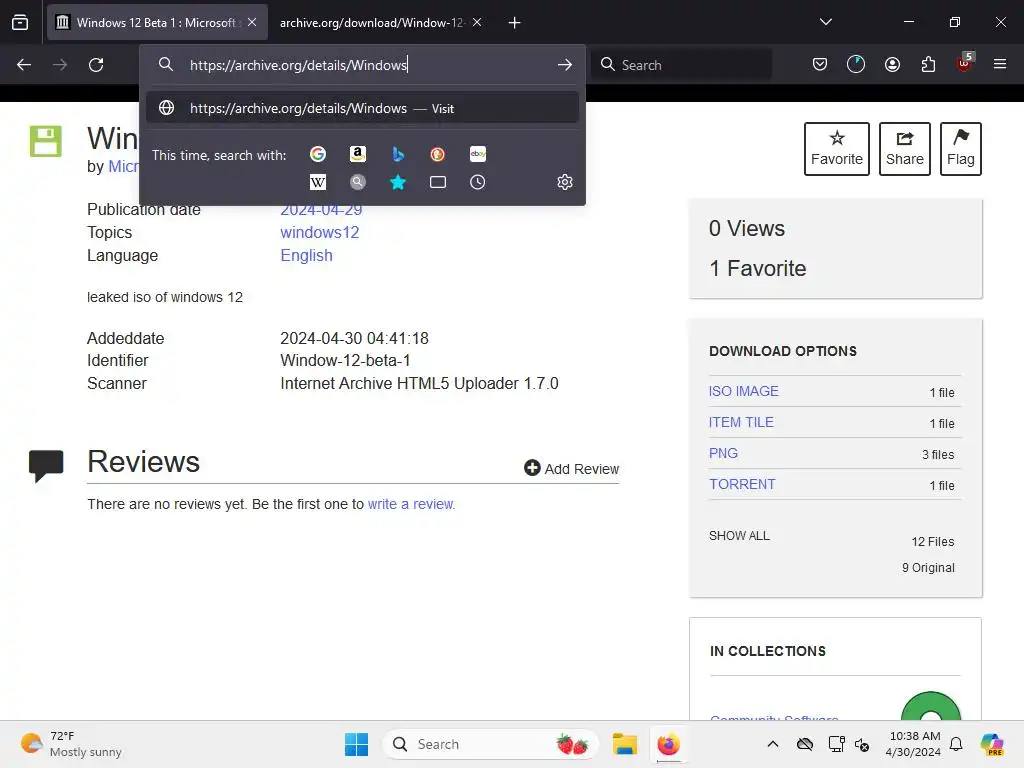This screenshot has height=768, width=1024.
Task: Search this time with Bing
Action: coord(398,154)
